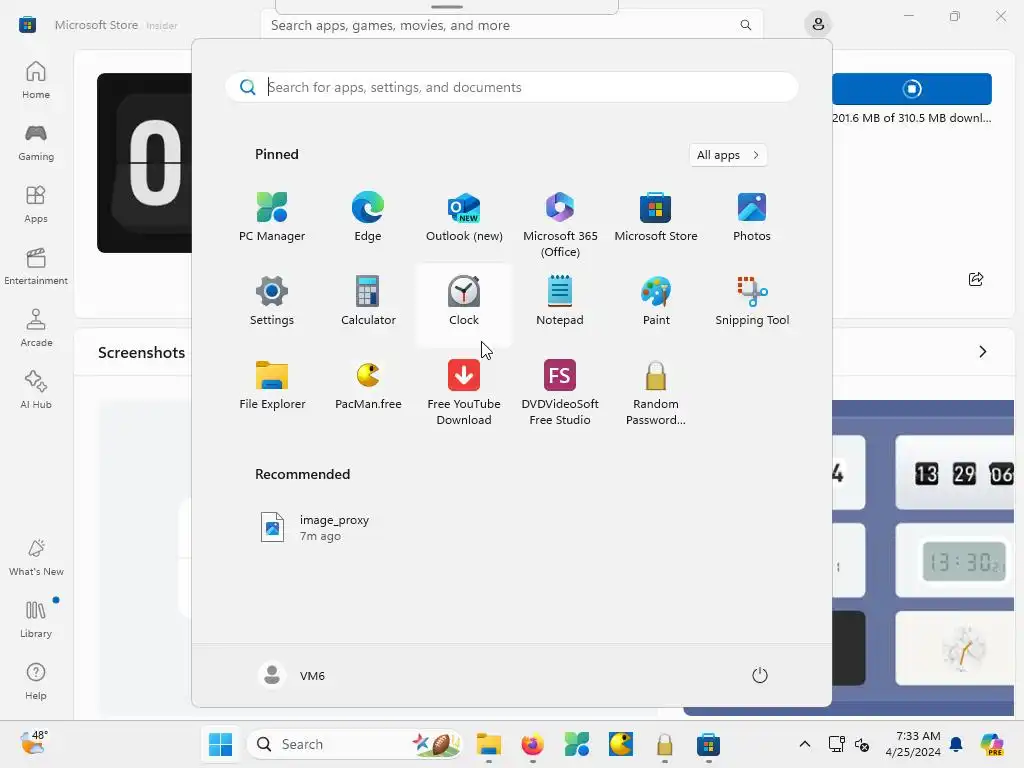Image resolution: width=1024 pixels, height=768 pixels.
Task: Click taskbar Search box
Action: click(x=355, y=744)
